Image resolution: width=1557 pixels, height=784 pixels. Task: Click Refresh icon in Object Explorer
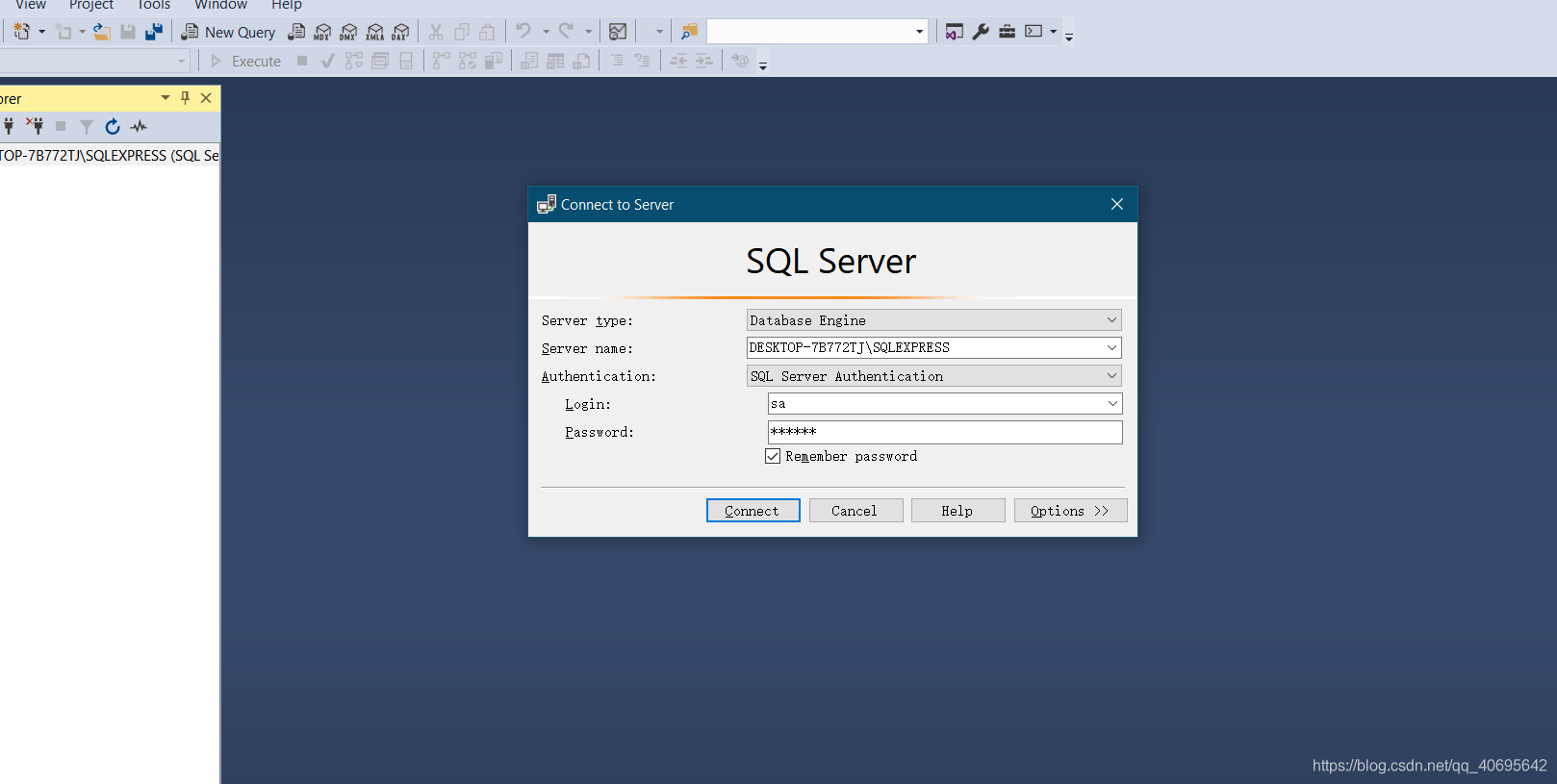pyautogui.click(x=113, y=126)
